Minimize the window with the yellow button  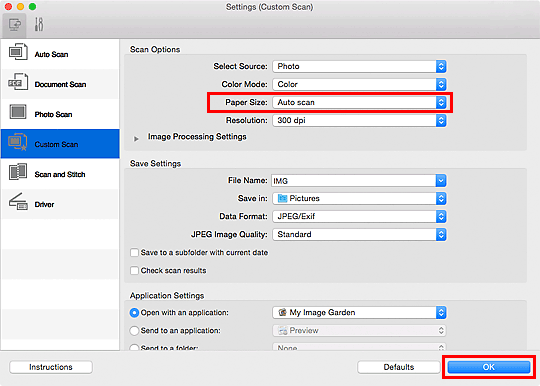point(20,7)
